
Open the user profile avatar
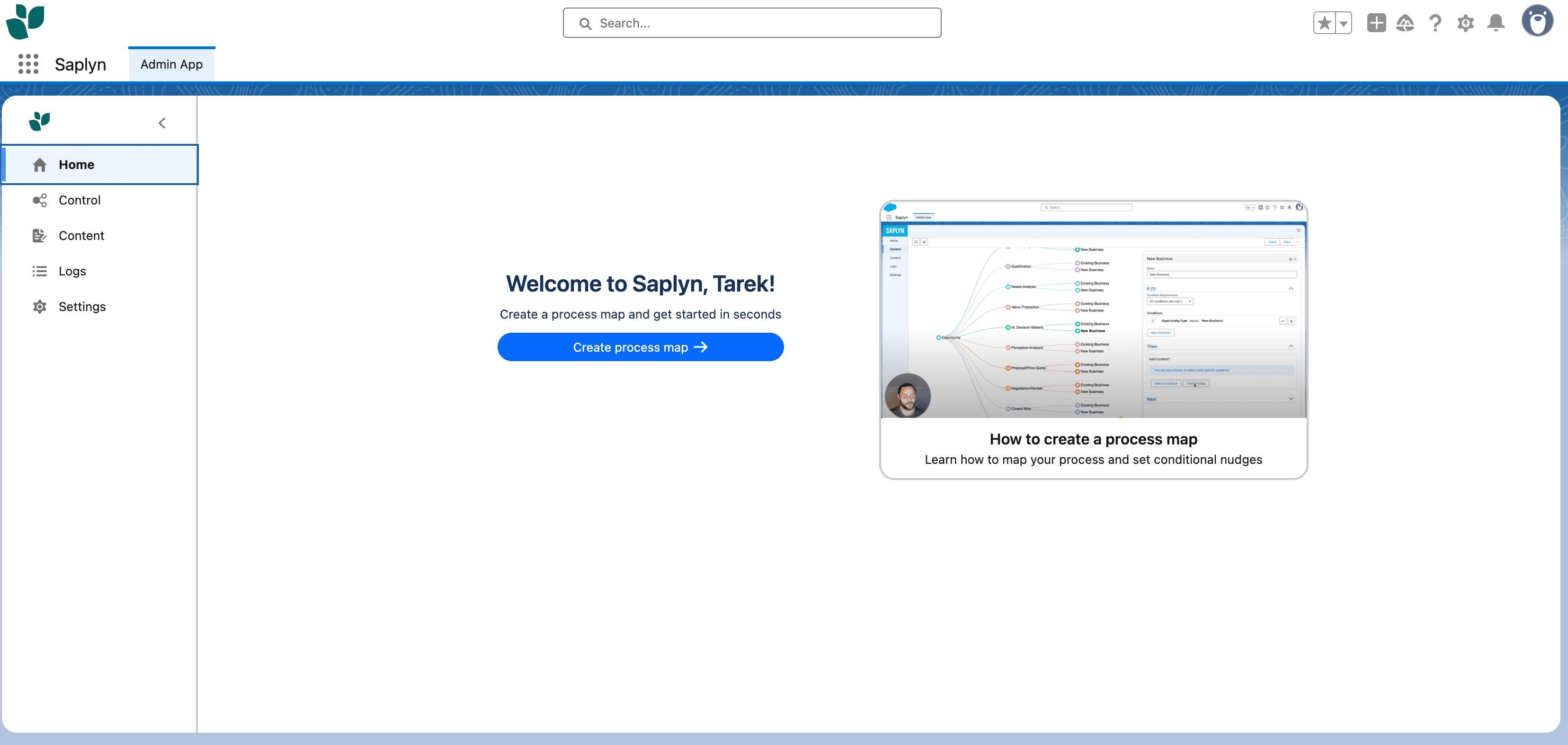point(1538,21)
